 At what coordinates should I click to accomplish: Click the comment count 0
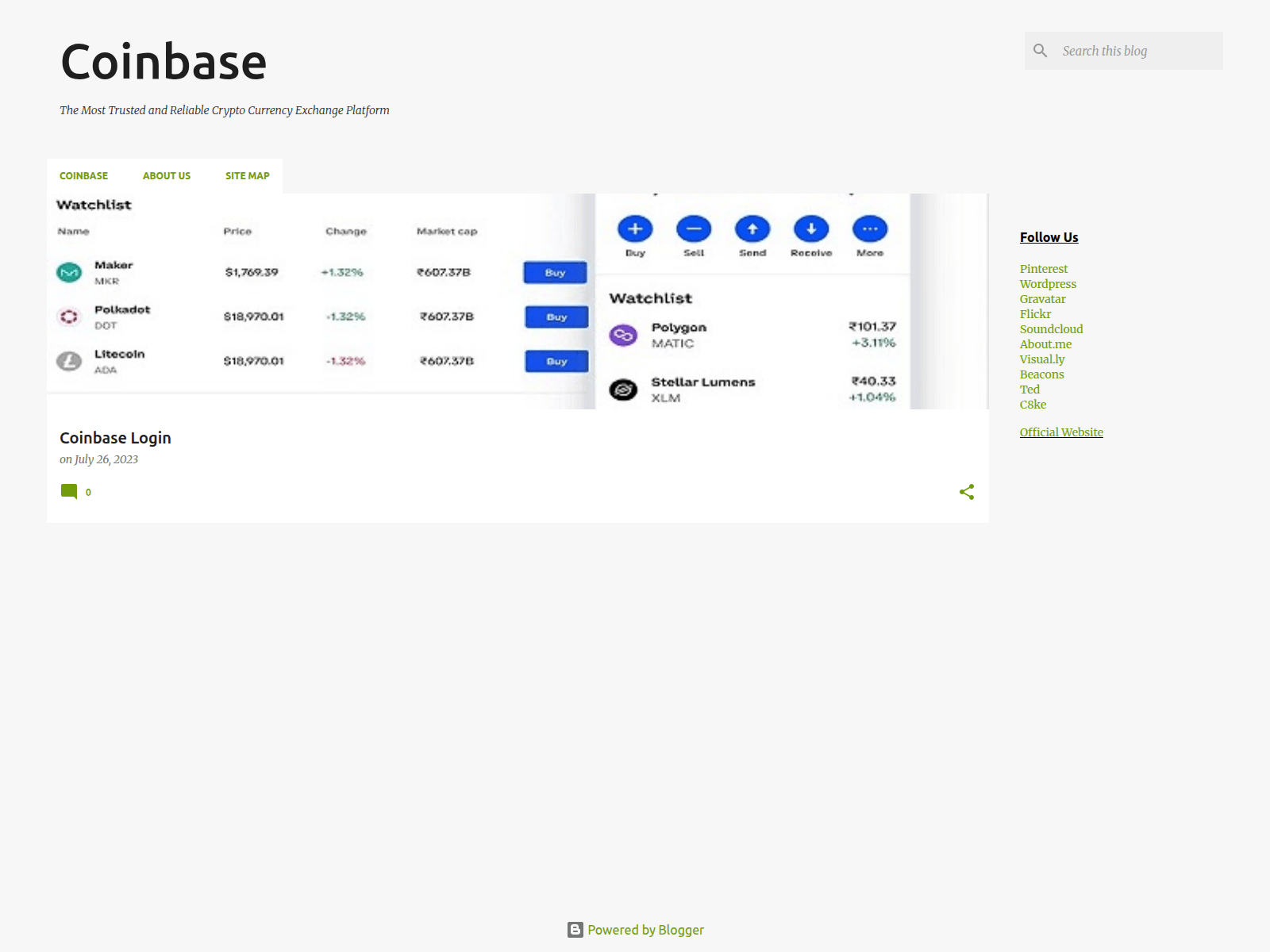[88, 493]
